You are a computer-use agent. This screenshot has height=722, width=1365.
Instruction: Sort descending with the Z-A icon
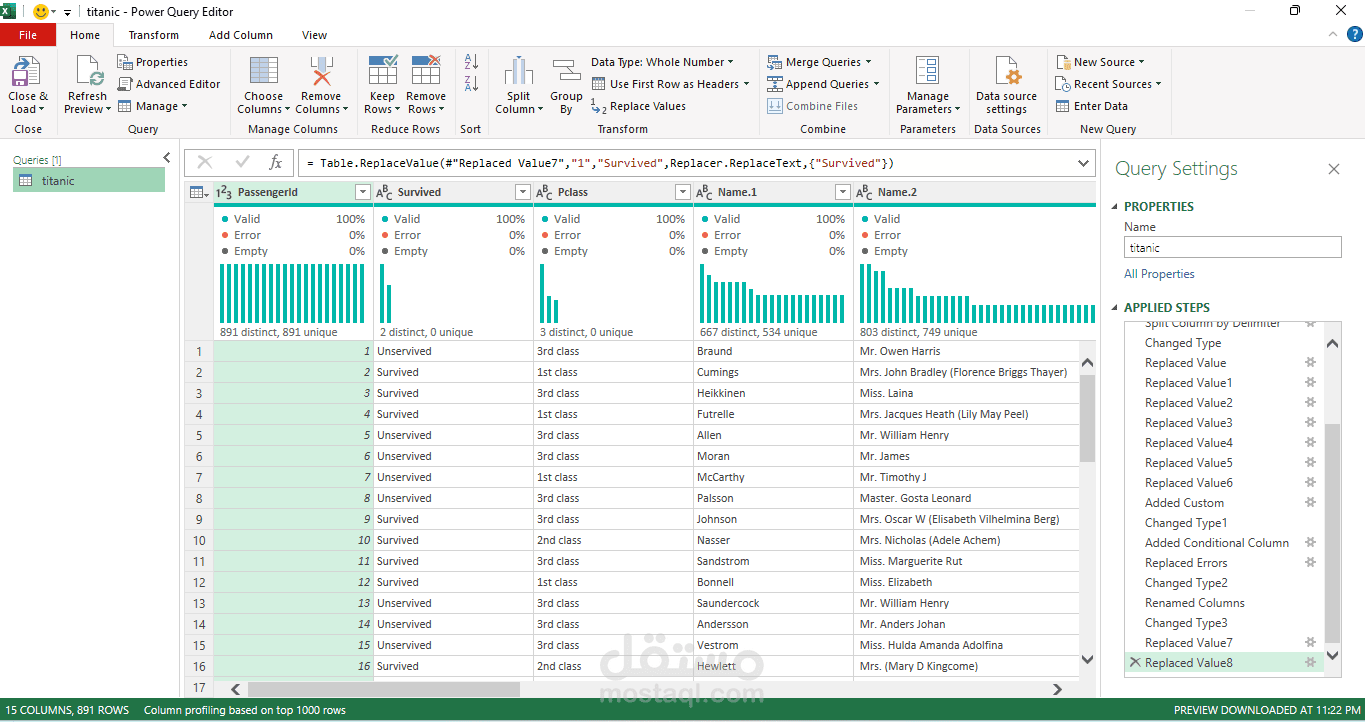click(x=471, y=84)
